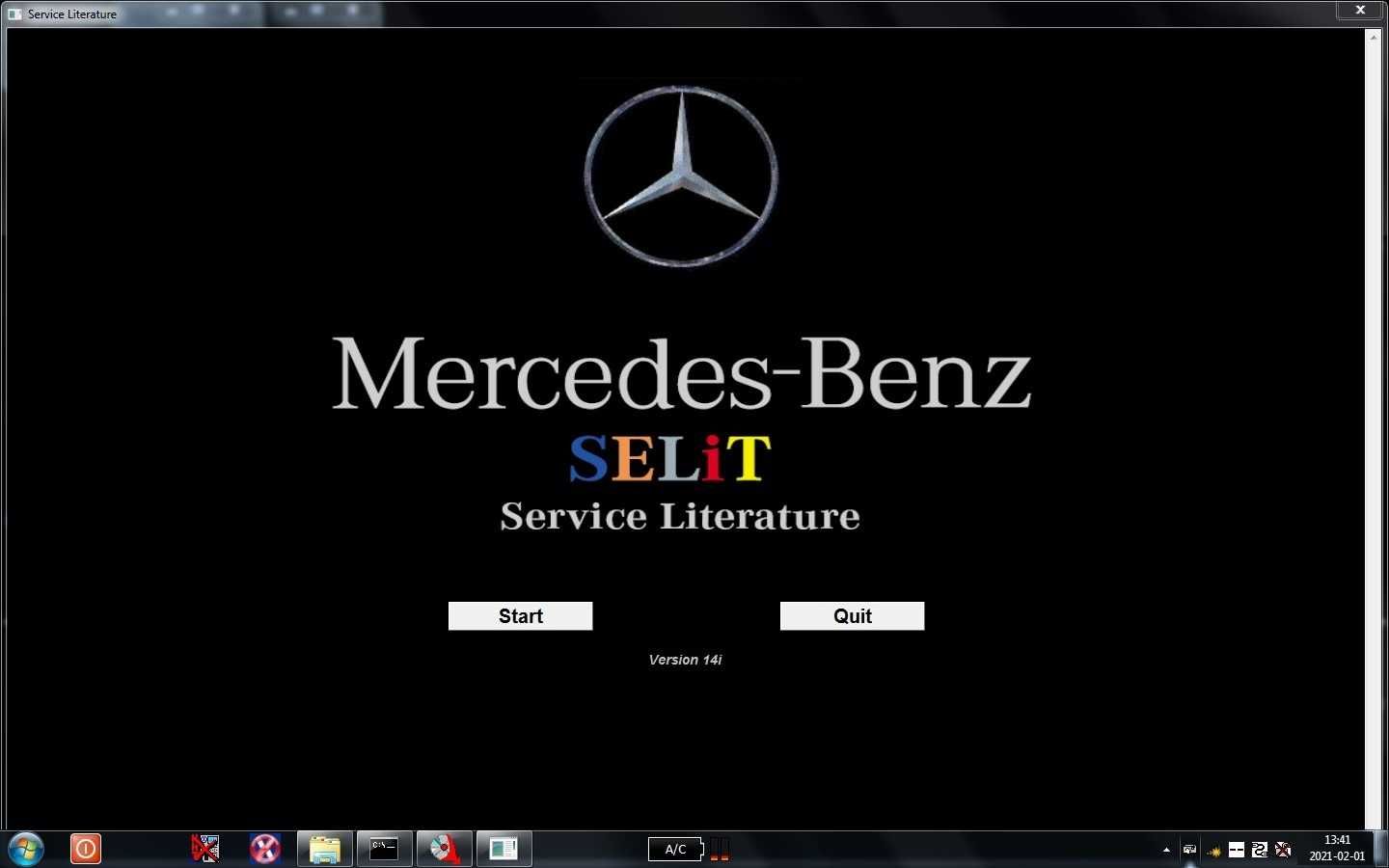Click the white dash-box tray icon
Screen dimensions: 1389x868
click(x=1237, y=850)
